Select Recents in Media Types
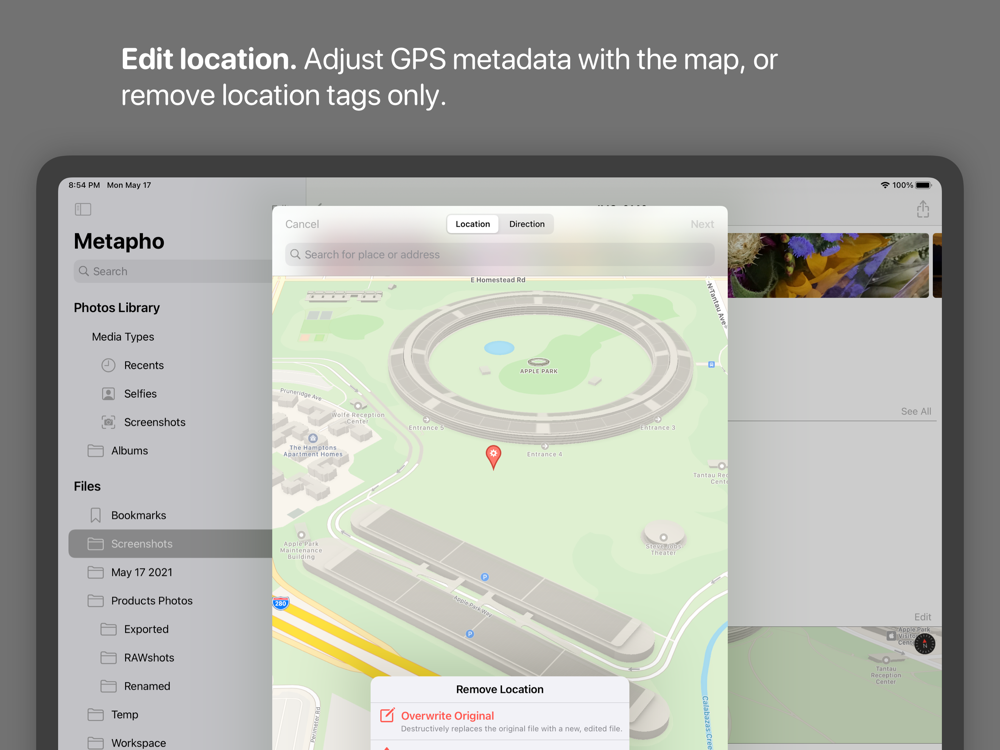The height and width of the screenshot is (750, 1000). coord(143,365)
